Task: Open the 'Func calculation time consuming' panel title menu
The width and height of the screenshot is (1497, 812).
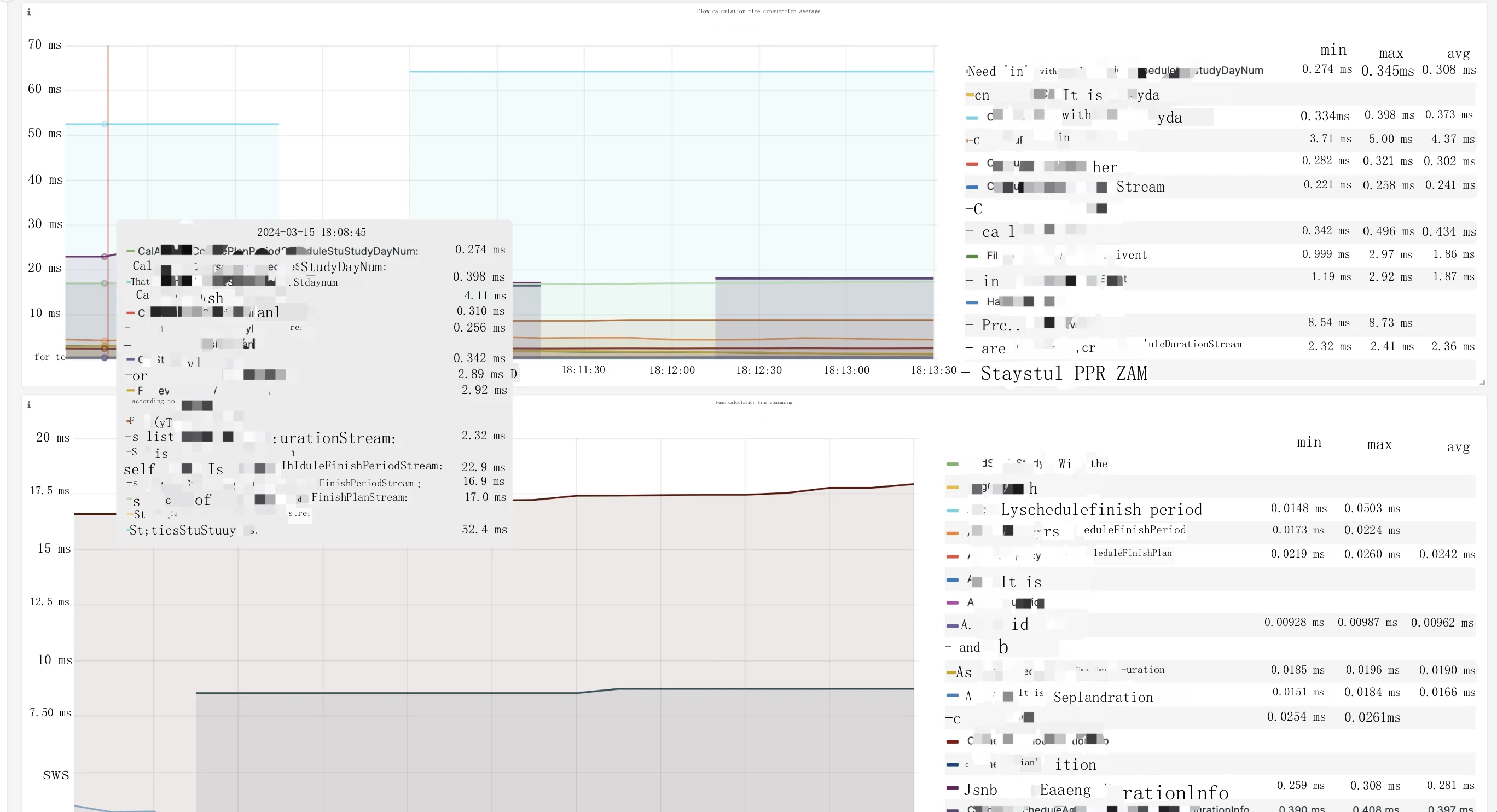Action: coord(753,402)
